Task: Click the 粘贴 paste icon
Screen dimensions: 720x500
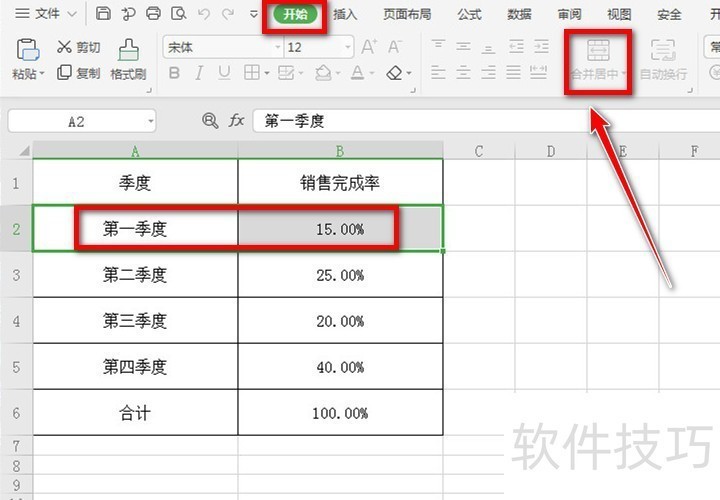Action: [x=28, y=50]
